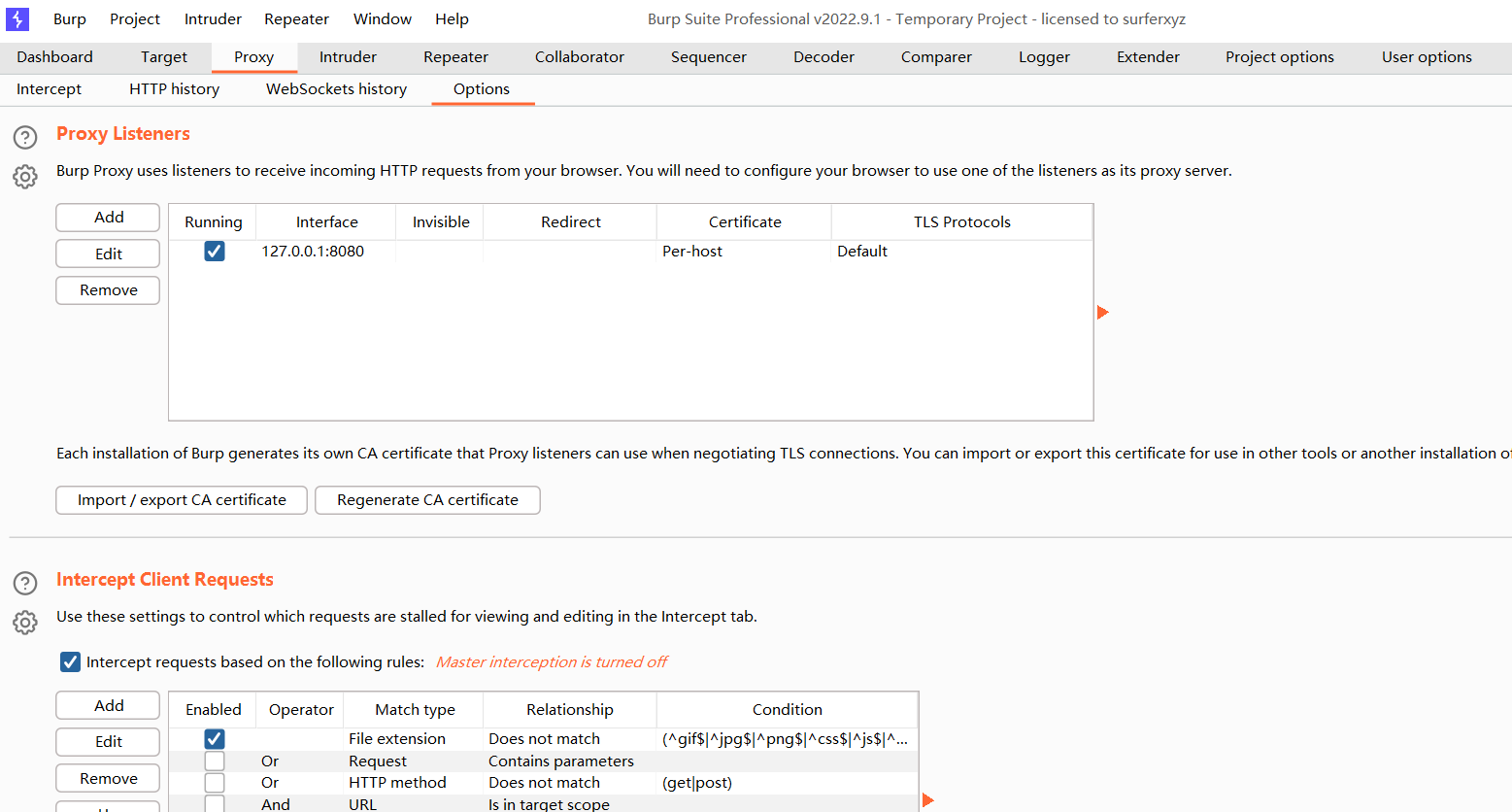Click the TLS Protocols column header
This screenshot has width=1512, height=812.
962,222
